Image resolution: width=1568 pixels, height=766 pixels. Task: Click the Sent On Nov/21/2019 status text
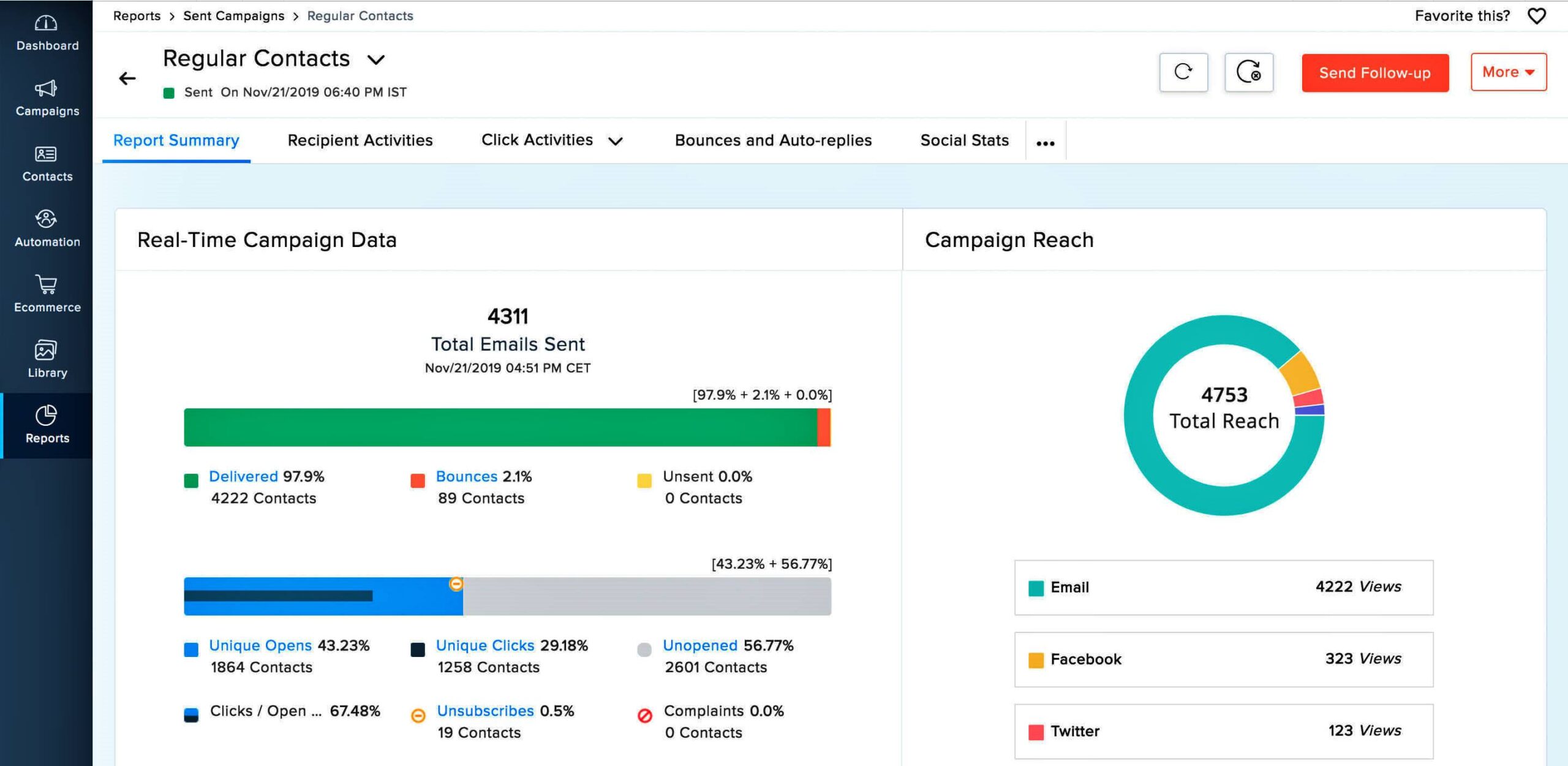point(295,93)
